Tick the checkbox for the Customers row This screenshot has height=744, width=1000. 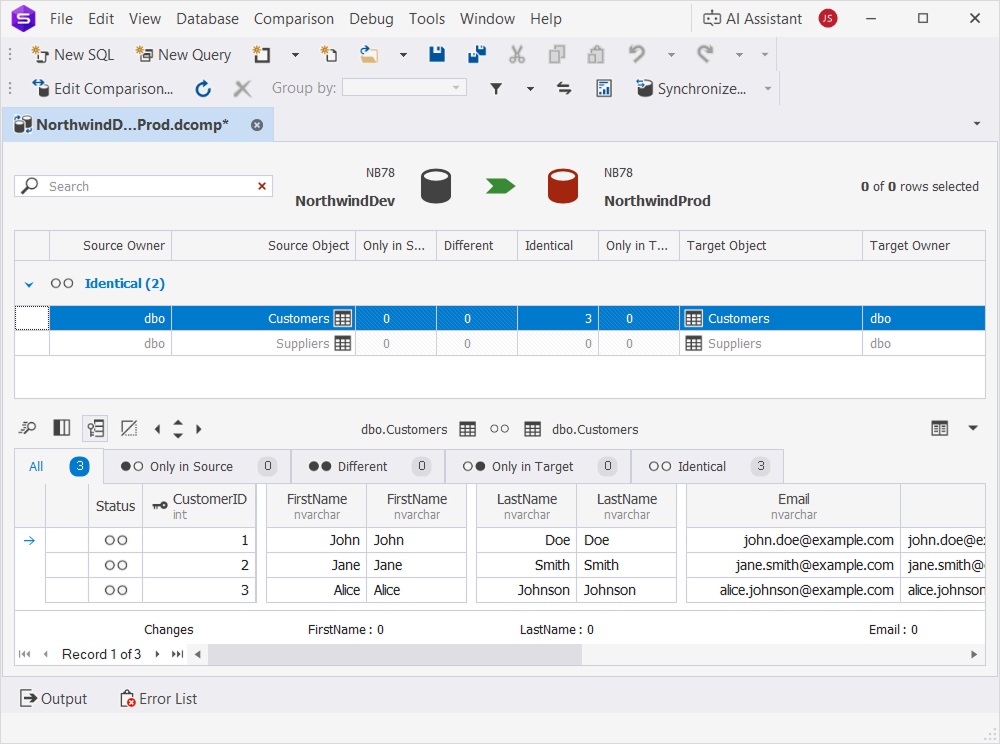(x=32, y=319)
